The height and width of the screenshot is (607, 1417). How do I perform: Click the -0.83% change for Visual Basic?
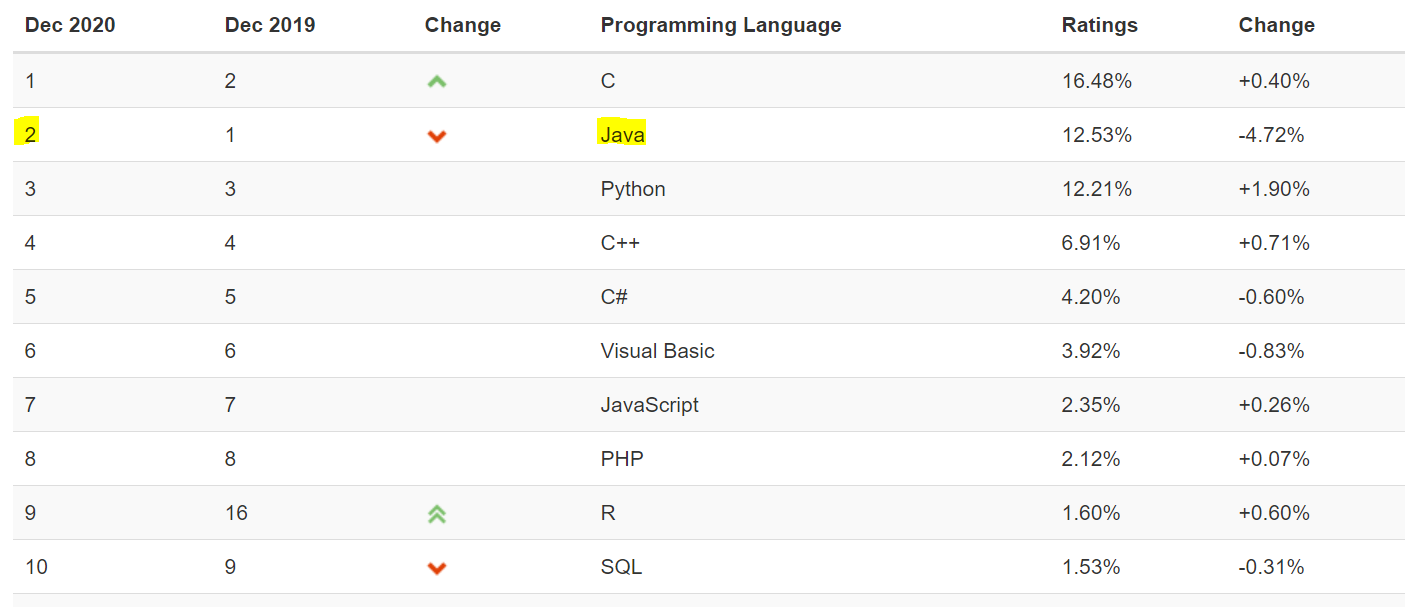click(x=1271, y=351)
